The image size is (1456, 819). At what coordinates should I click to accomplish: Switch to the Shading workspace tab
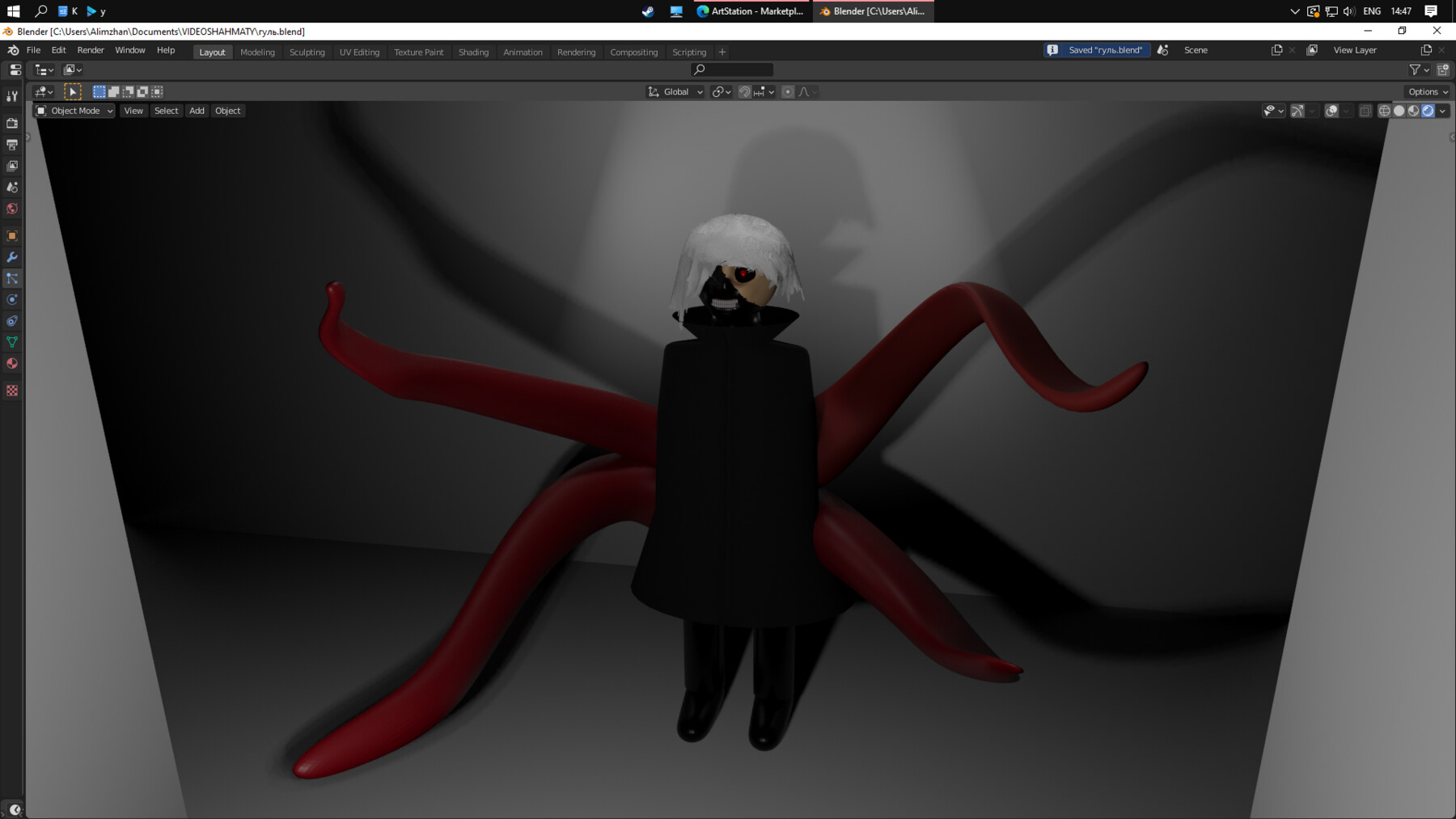tap(473, 52)
